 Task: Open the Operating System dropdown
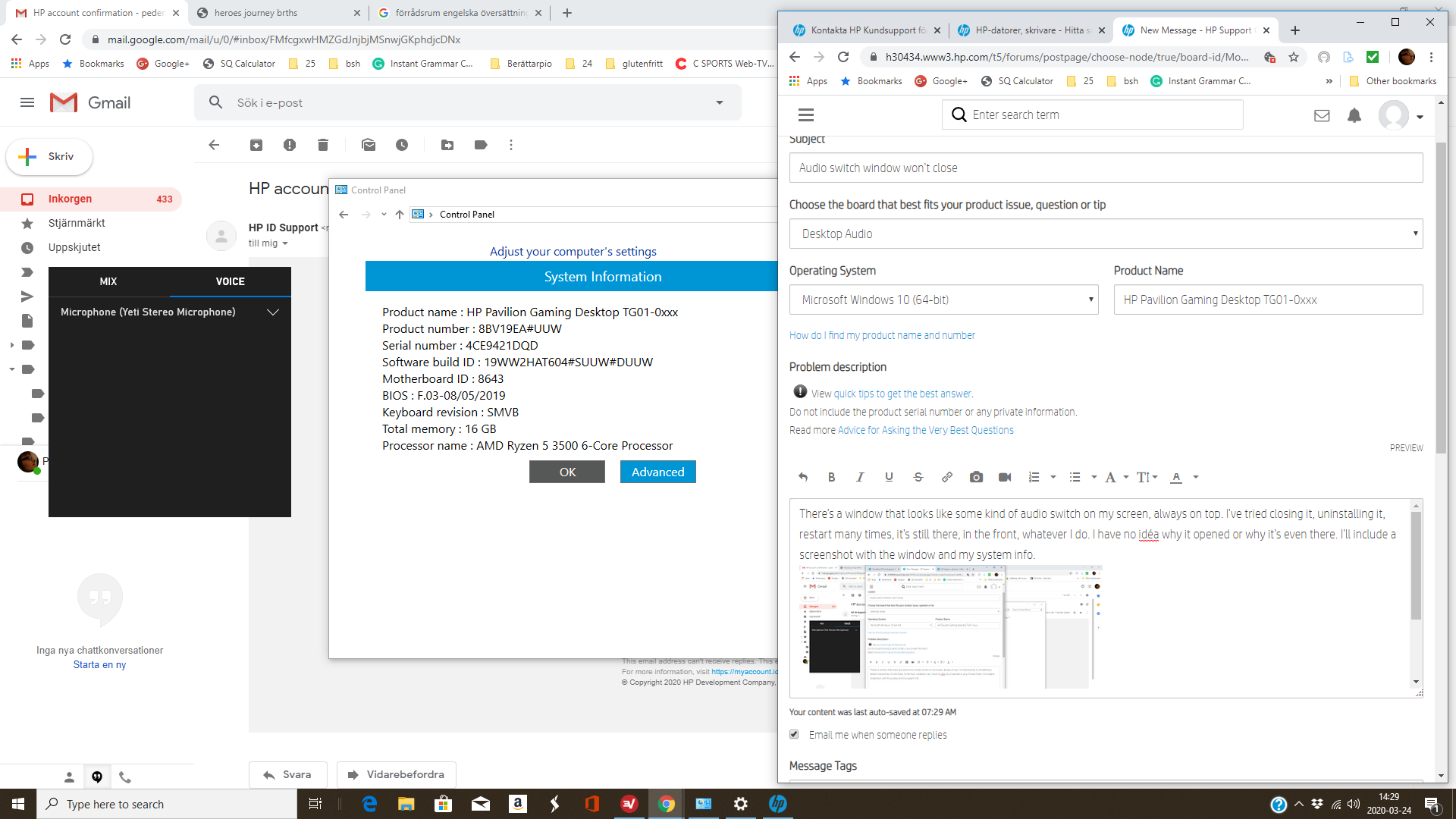point(943,300)
